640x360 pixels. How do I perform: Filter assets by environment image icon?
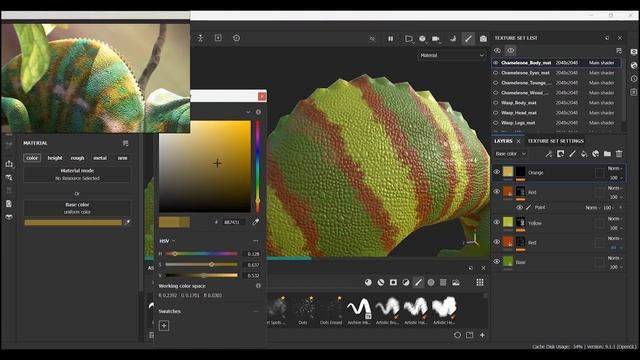(x=456, y=282)
